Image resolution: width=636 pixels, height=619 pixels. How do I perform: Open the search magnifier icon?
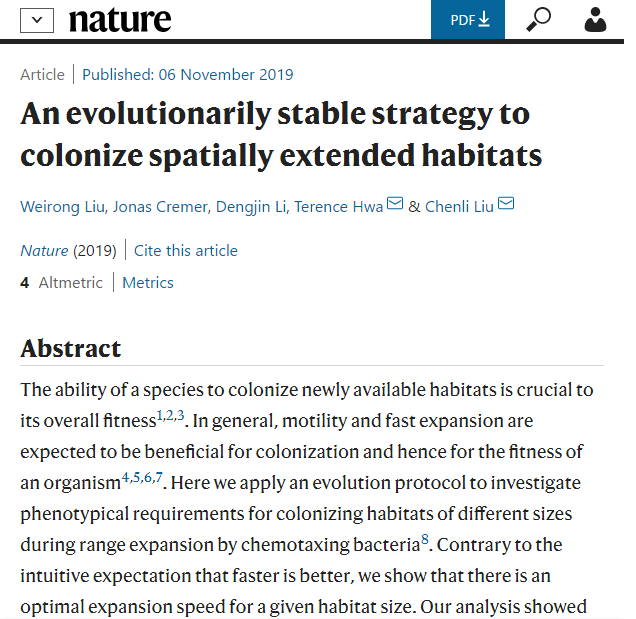pyautogui.click(x=538, y=19)
